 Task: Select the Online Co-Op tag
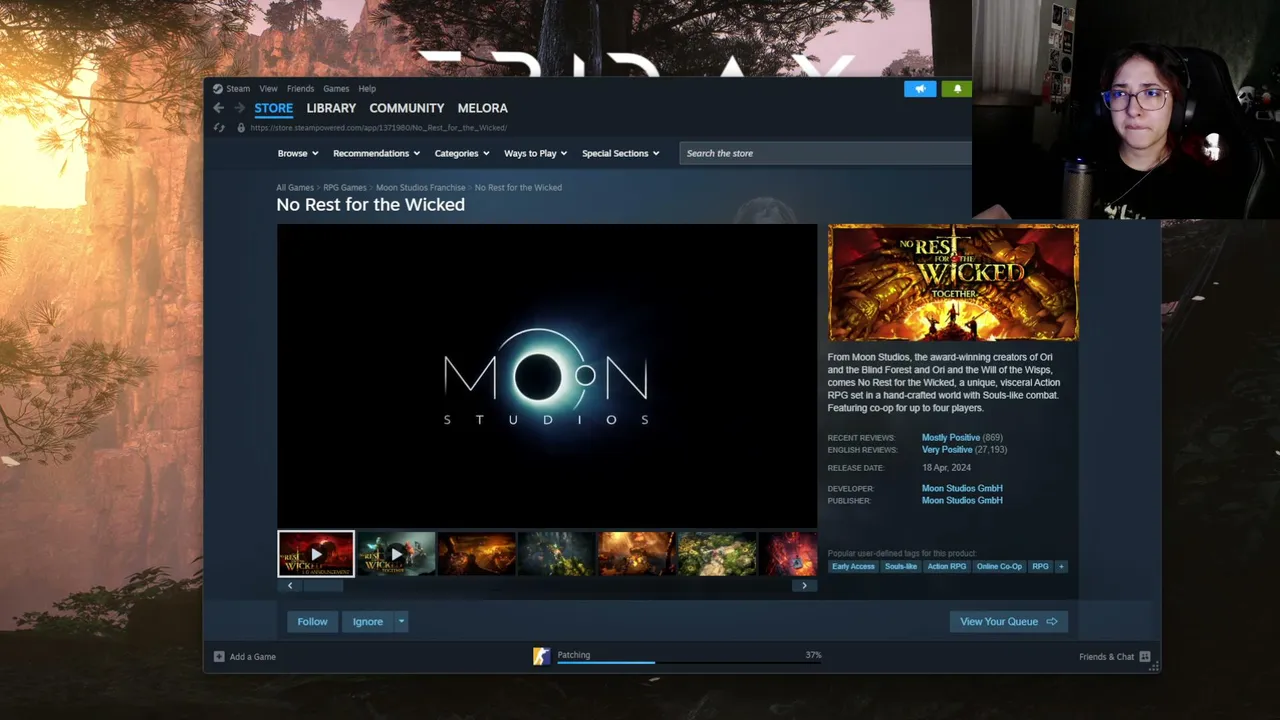click(999, 567)
